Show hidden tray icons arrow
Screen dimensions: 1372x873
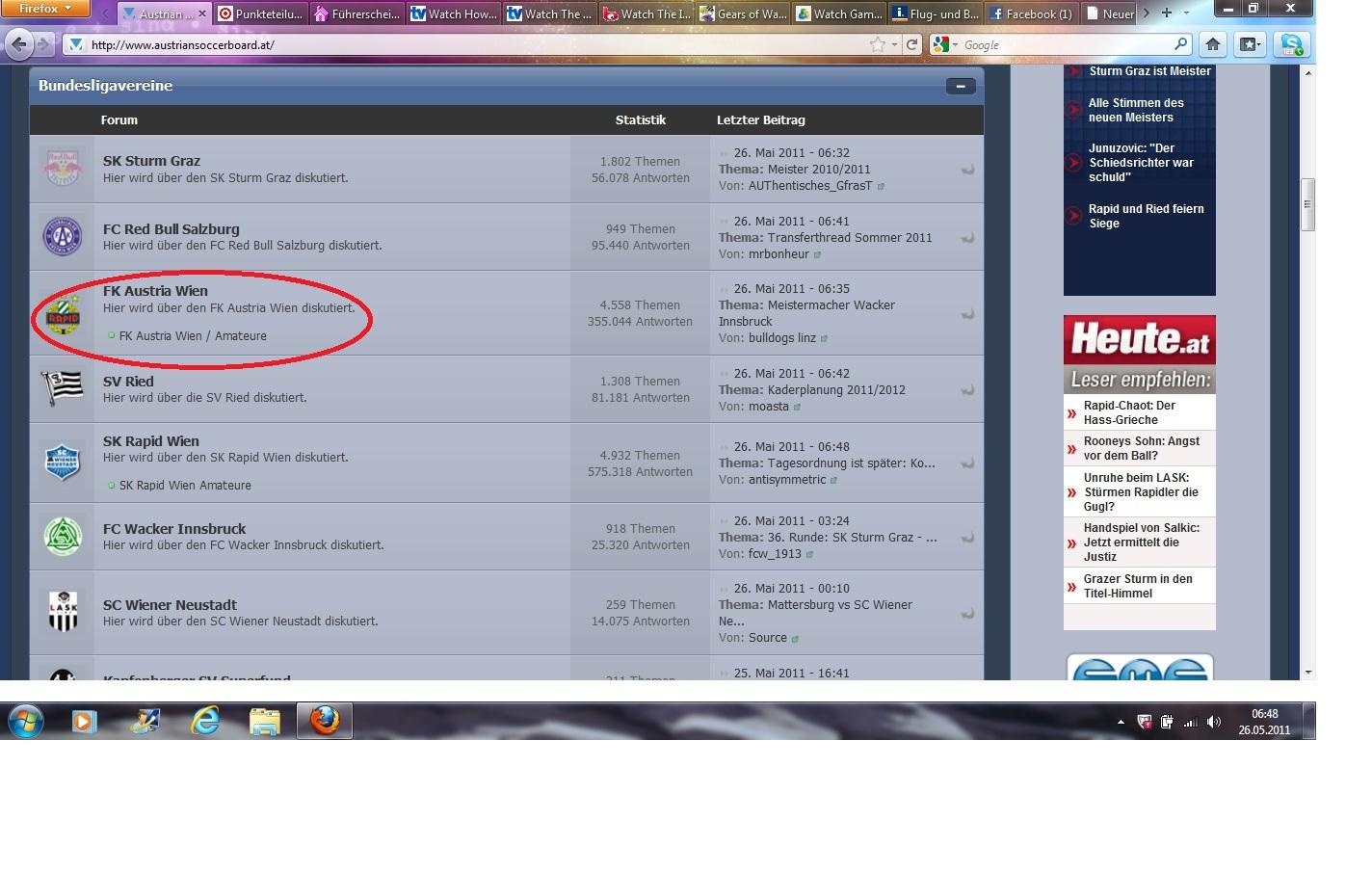pos(1120,722)
